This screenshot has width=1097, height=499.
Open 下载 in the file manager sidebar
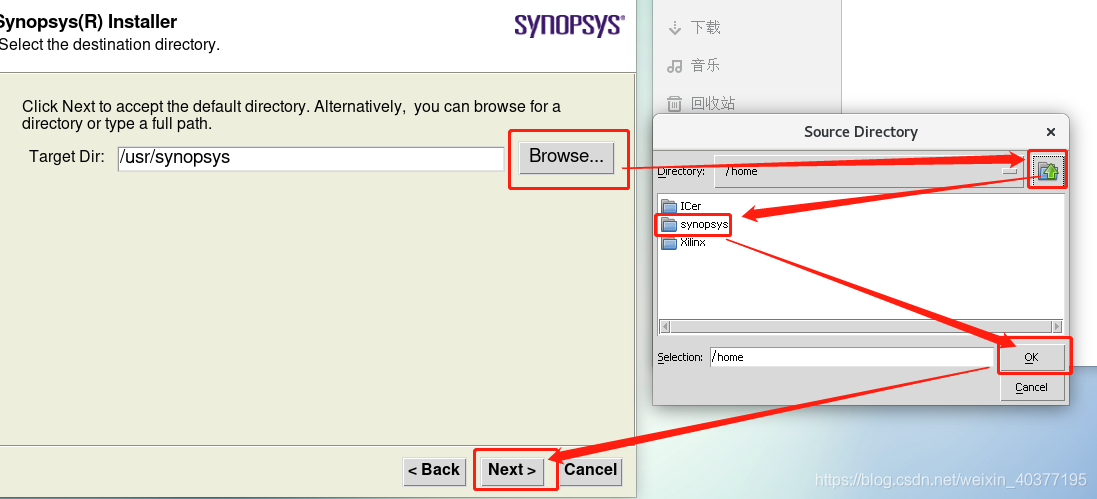pos(705,28)
